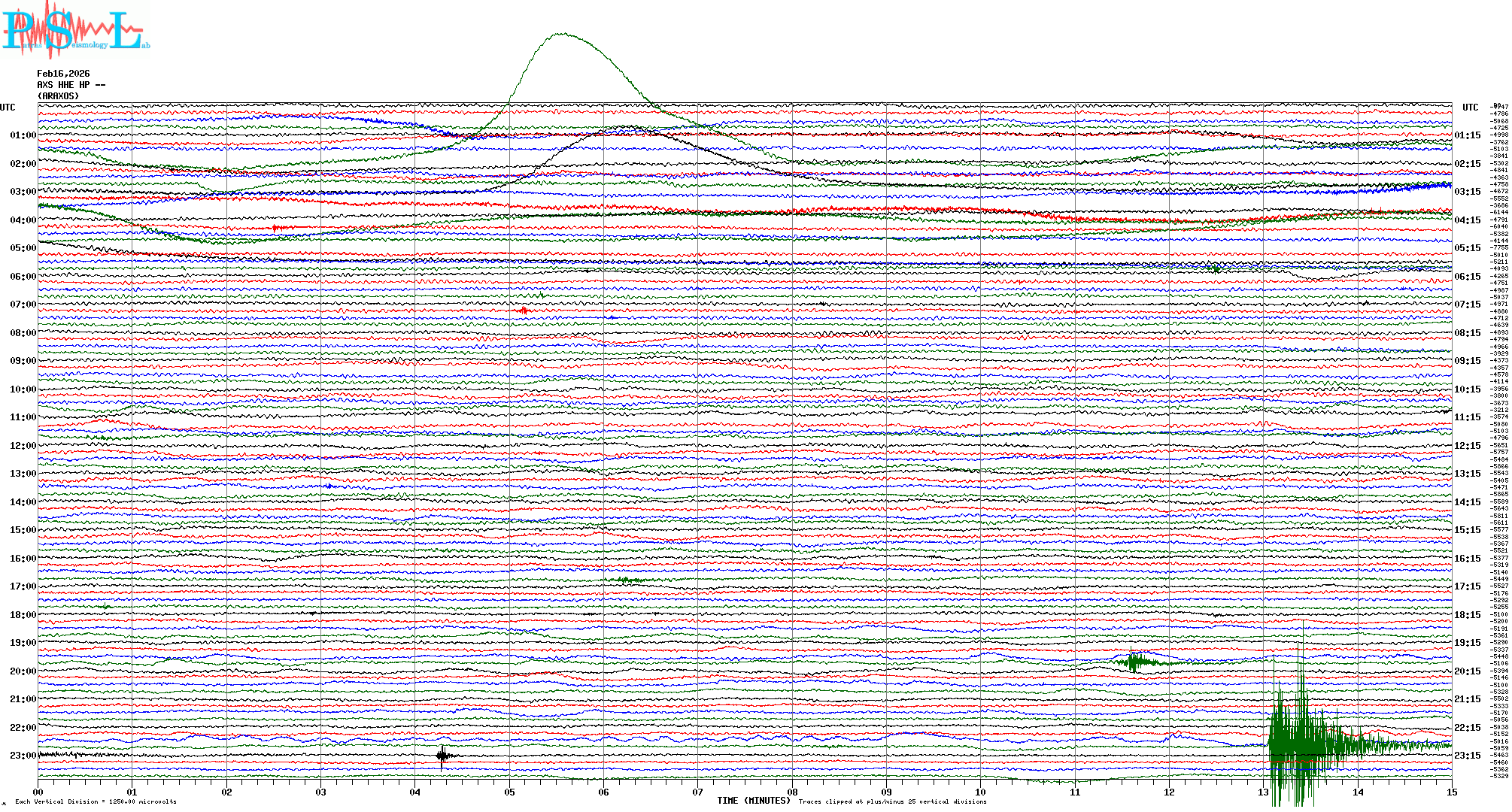This screenshot has height=812, width=1512.
Task: Select the 01:00 hour label on left
Action: click(x=23, y=135)
